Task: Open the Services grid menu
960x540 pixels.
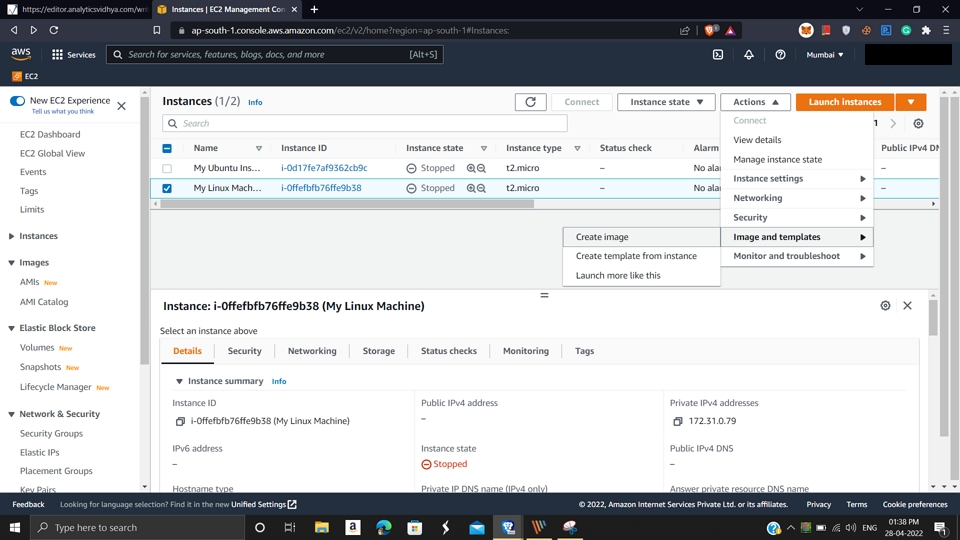Action: point(73,54)
